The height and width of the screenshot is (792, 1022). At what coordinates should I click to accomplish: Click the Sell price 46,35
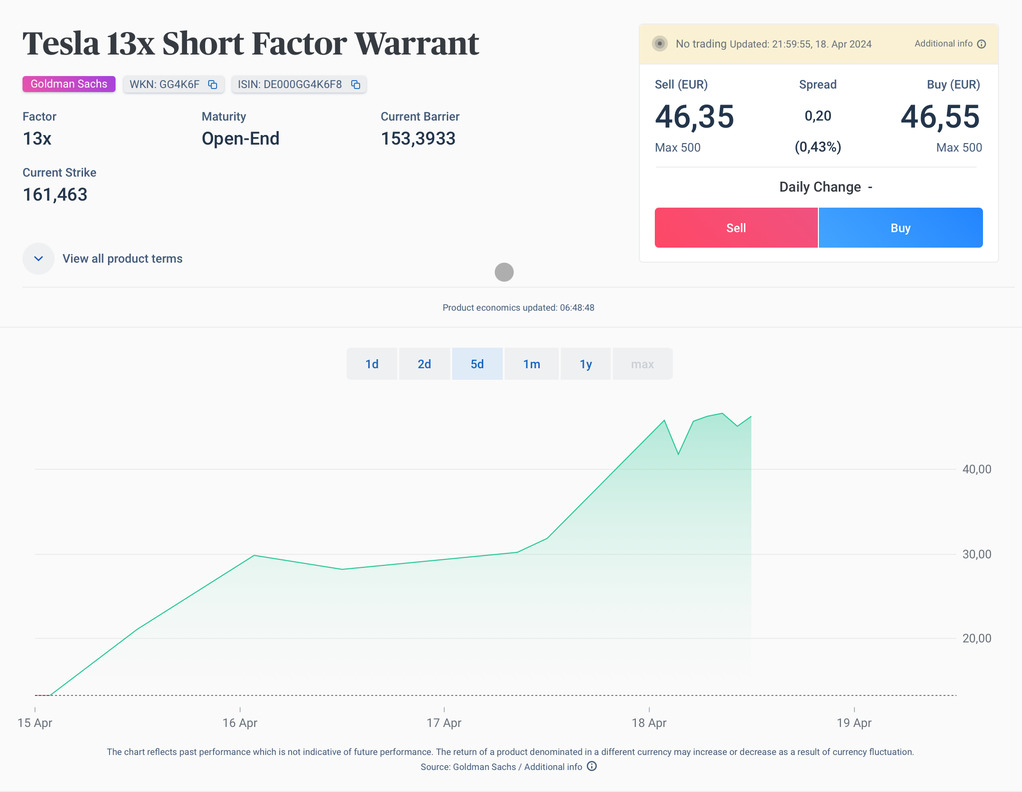tap(694, 117)
